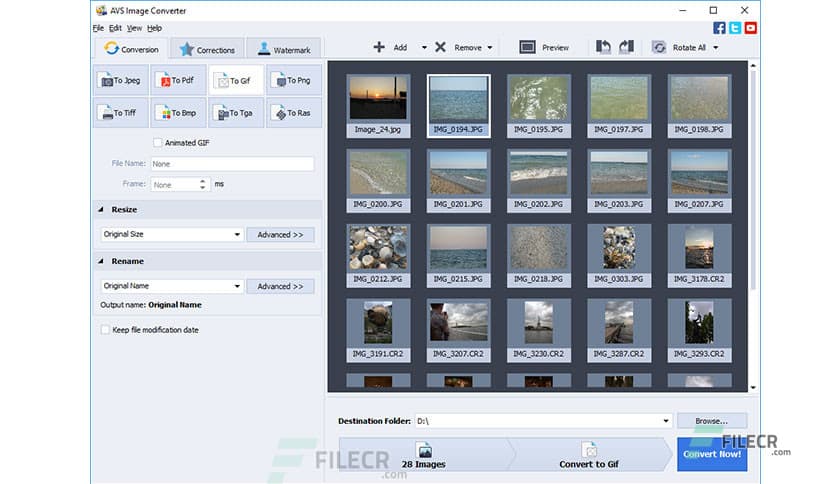The image size is (836, 484).
Task: Select the IMG_0195.JPG thumbnail
Action: click(538, 106)
